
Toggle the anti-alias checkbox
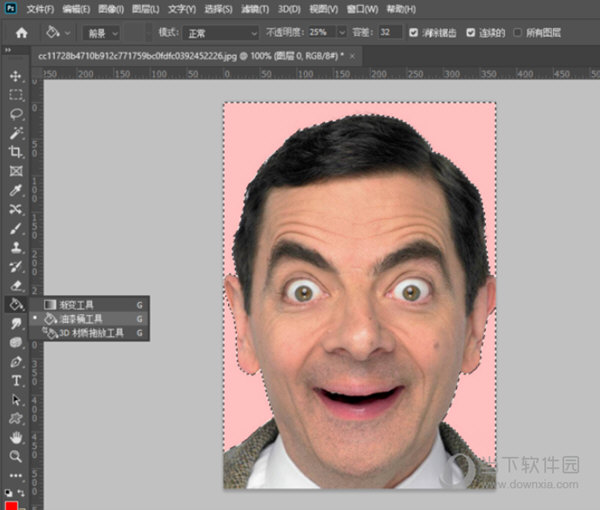[x=413, y=33]
